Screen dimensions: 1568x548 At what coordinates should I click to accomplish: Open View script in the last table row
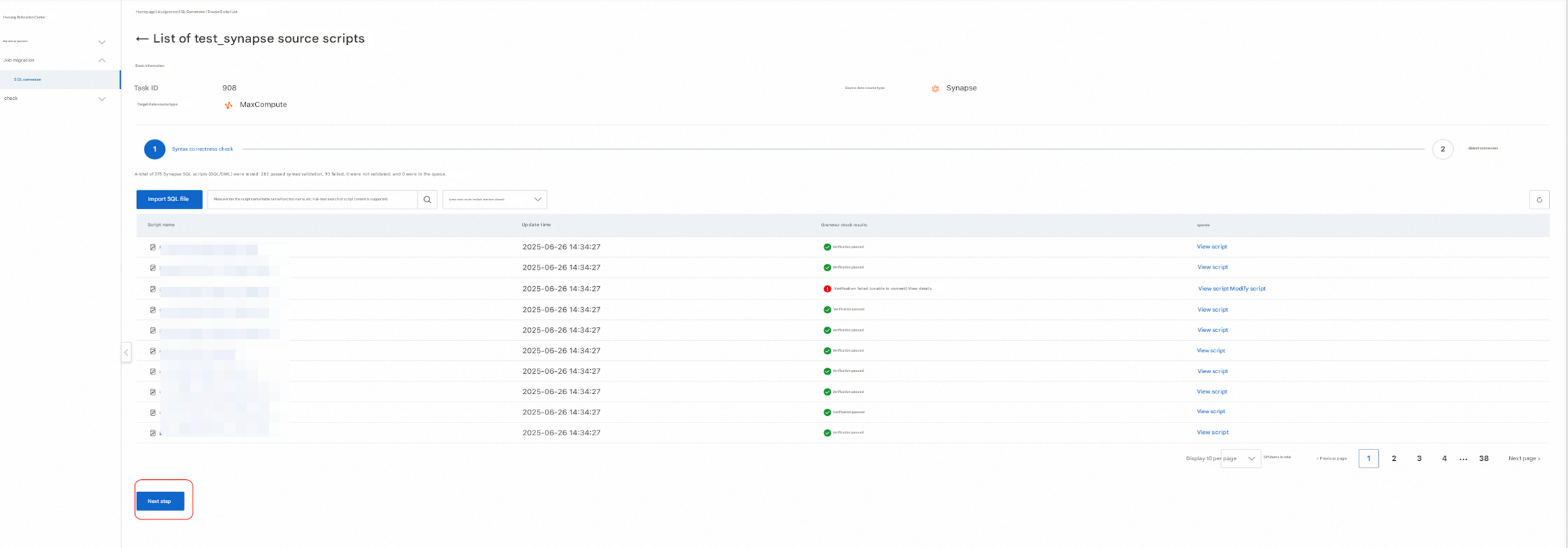(x=1213, y=433)
